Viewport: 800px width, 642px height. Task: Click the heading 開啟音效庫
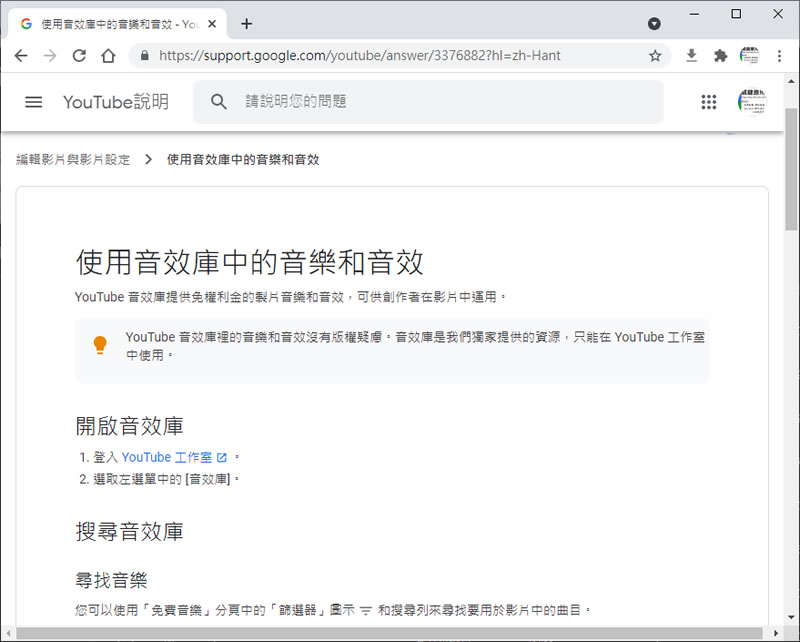tap(130, 426)
